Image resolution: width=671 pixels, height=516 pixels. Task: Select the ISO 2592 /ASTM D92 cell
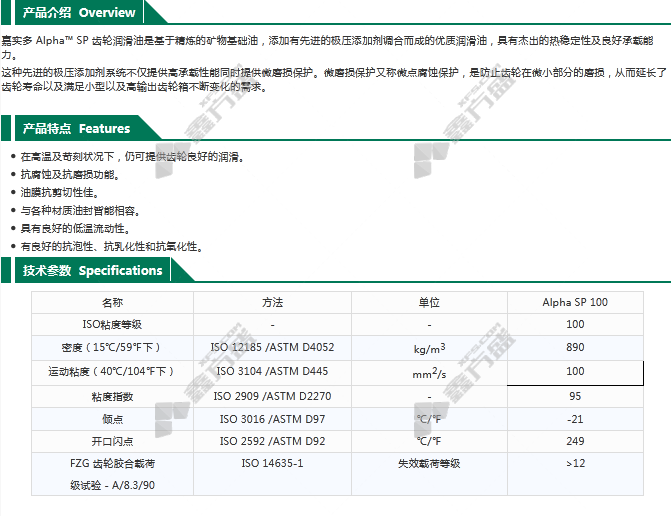coord(272,441)
